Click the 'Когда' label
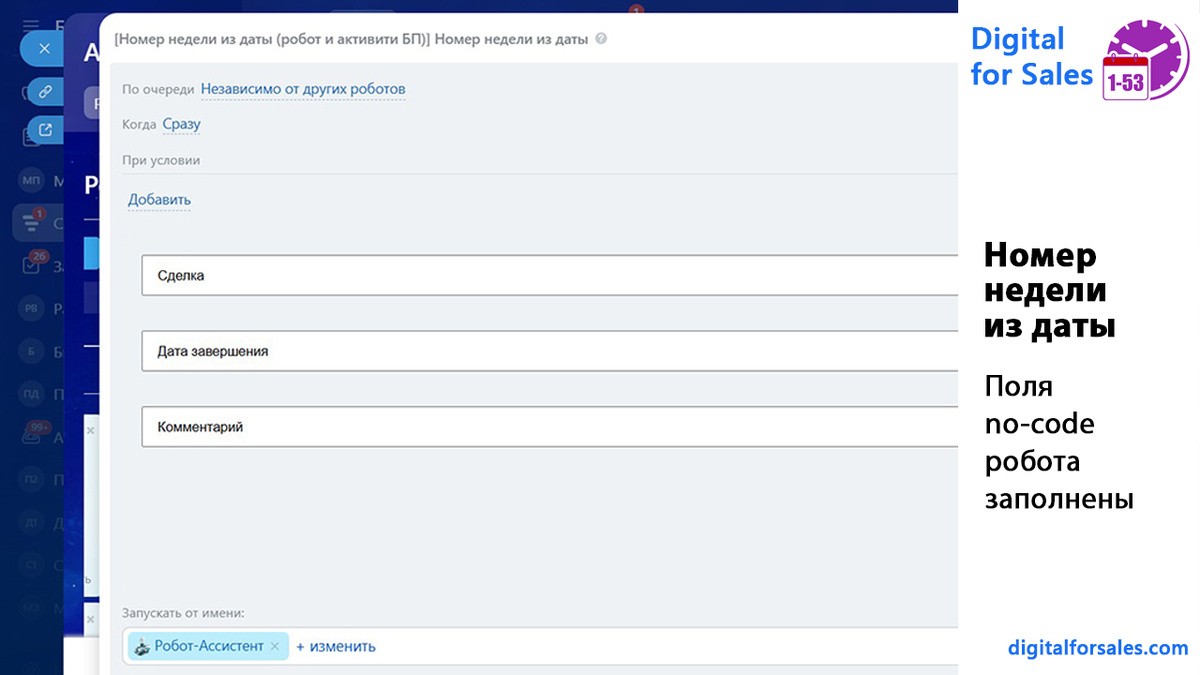The height and width of the screenshot is (675, 1200). click(x=139, y=124)
